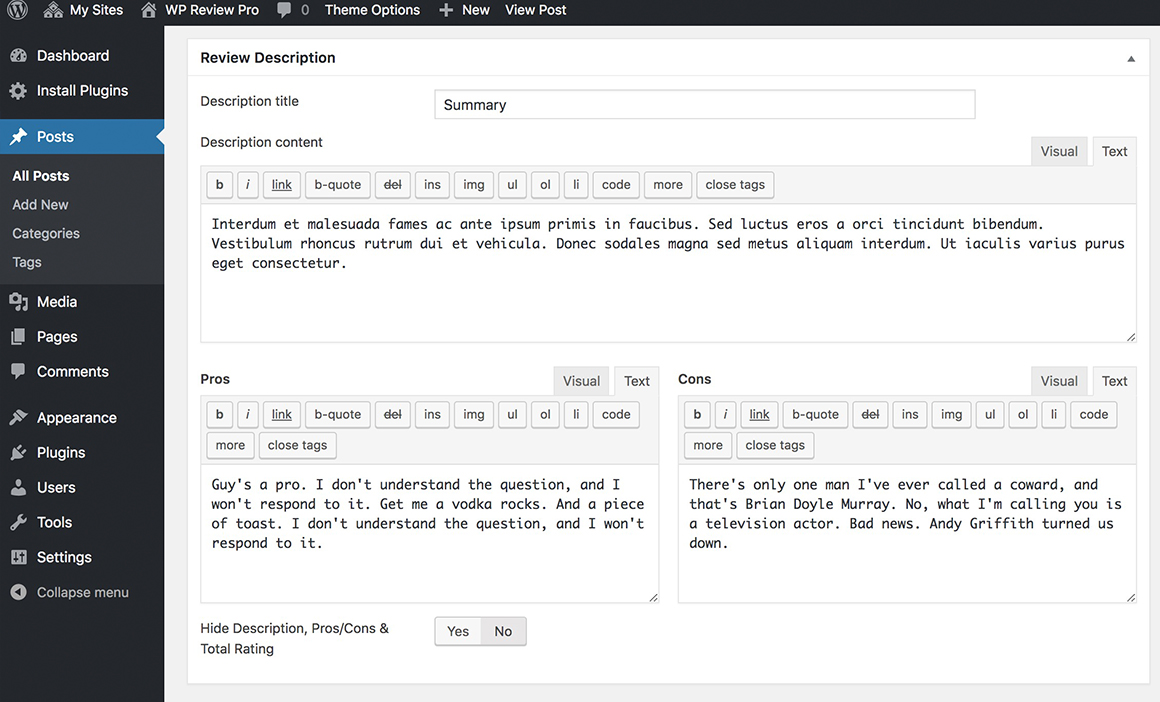Screen dimensions: 1160x702
Task: Click close tags in Pros editor
Action: point(297,445)
